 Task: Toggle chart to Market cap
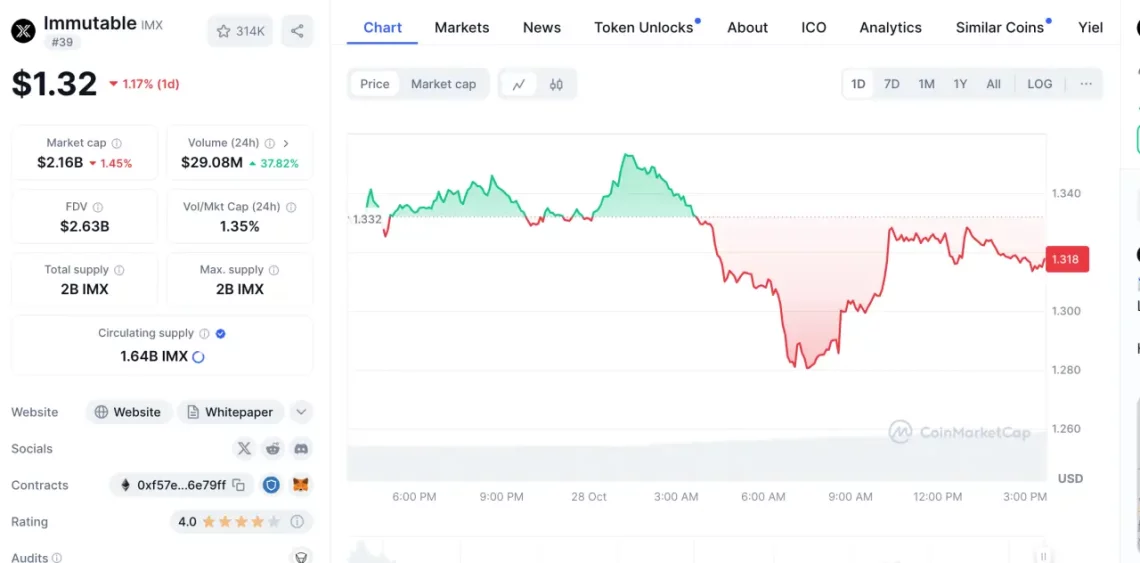coord(443,84)
